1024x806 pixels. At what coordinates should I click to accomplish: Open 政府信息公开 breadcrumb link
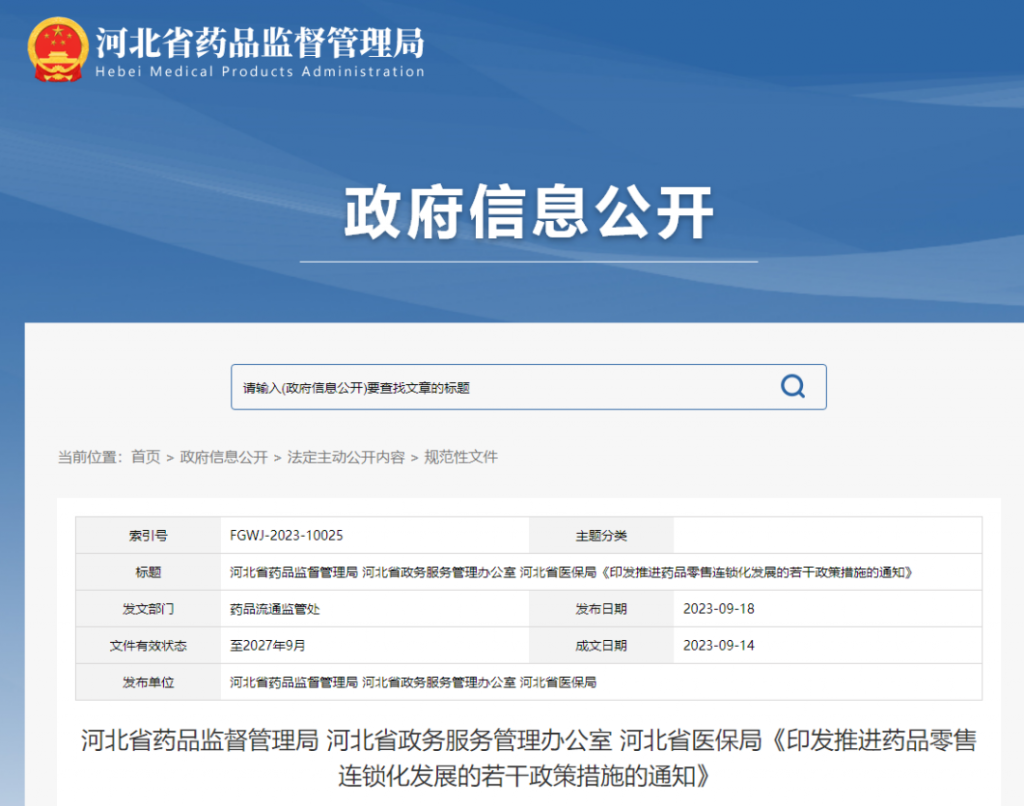[x=224, y=457]
